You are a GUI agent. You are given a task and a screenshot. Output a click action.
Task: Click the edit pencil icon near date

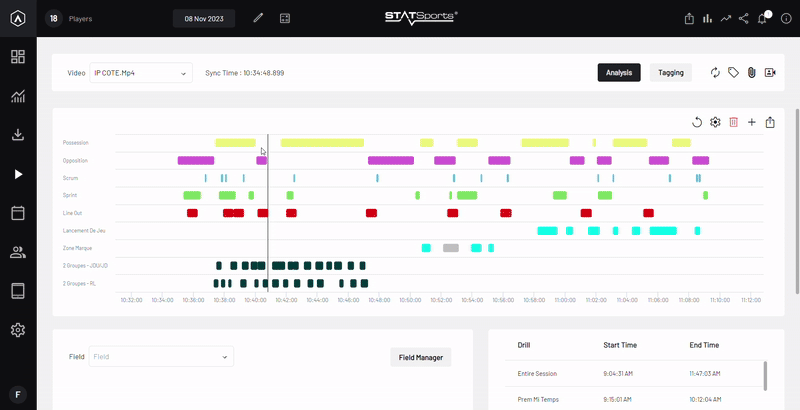click(258, 18)
